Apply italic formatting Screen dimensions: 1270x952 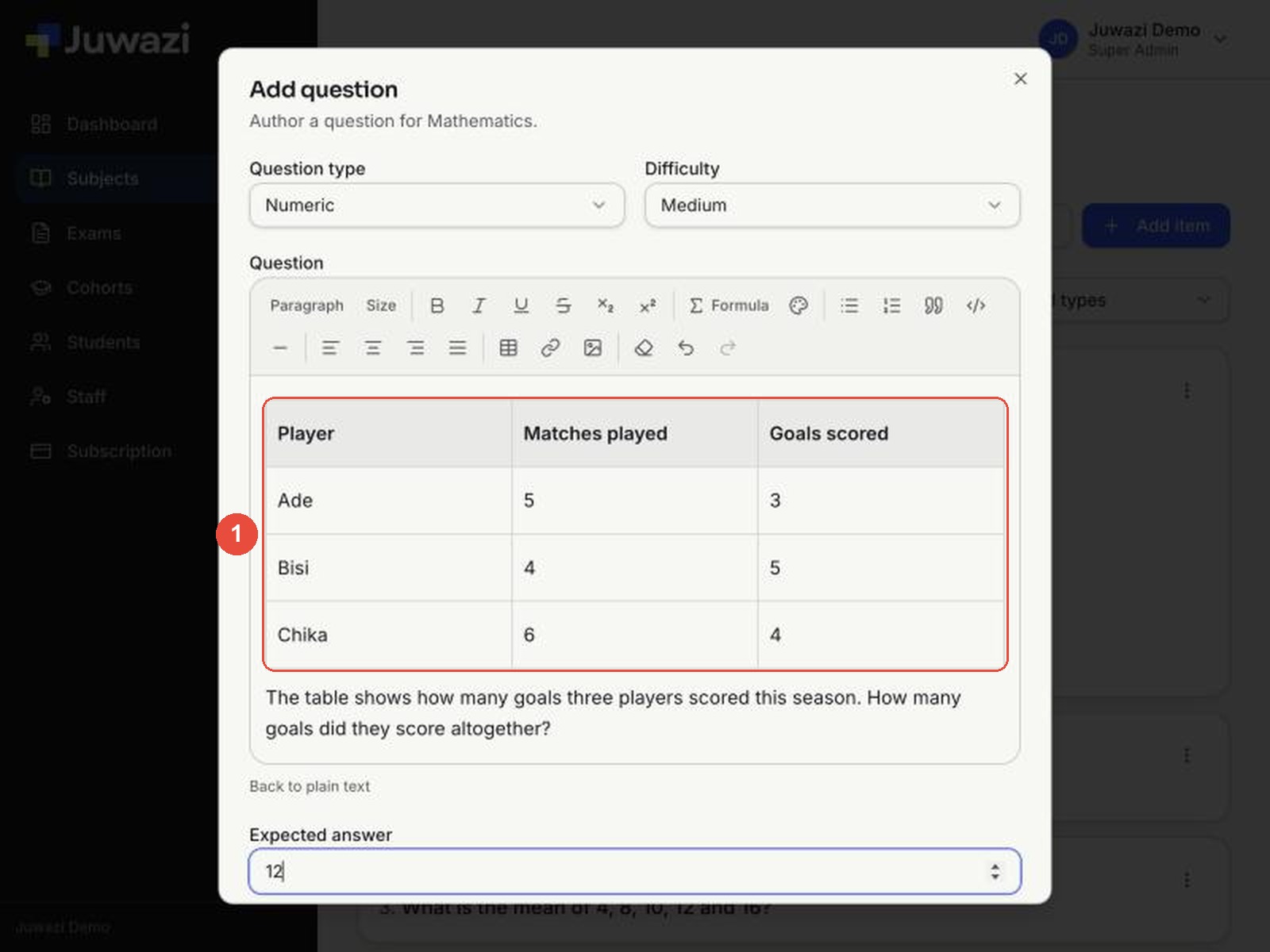pos(479,305)
